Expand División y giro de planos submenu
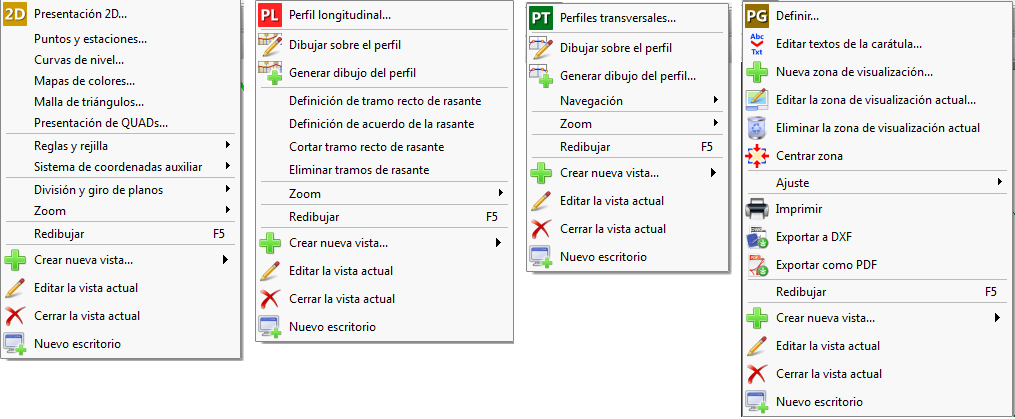This screenshot has width=1015, height=419. pyautogui.click(x=228, y=190)
